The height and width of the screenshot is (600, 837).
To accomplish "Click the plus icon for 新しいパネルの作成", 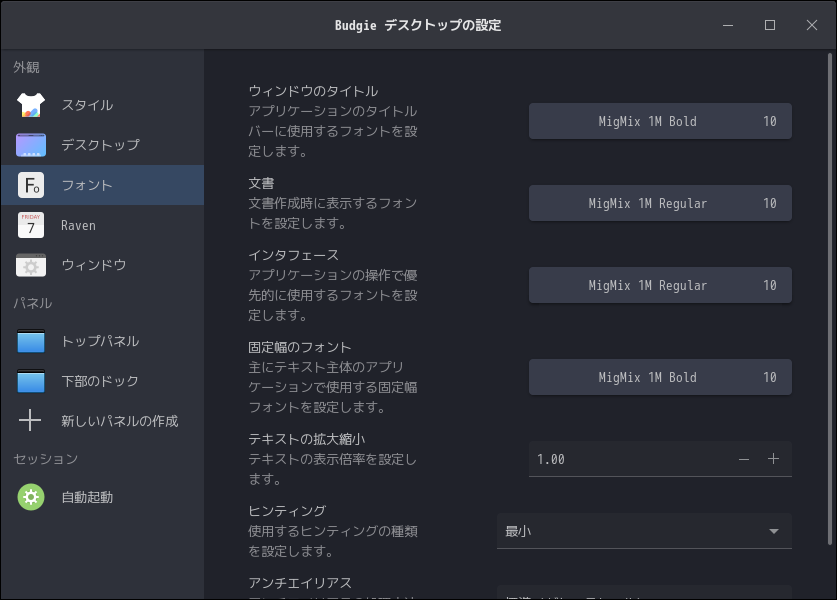I will coord(31,421).
